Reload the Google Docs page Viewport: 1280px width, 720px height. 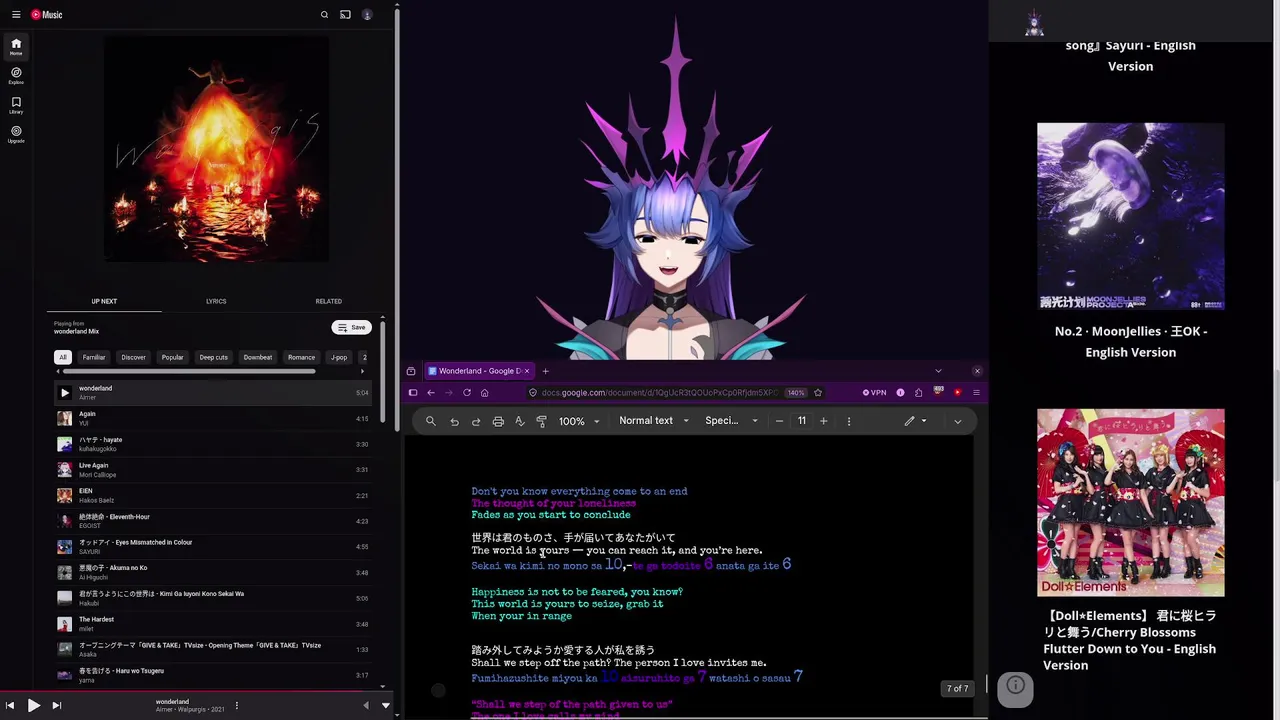point(466,393)
